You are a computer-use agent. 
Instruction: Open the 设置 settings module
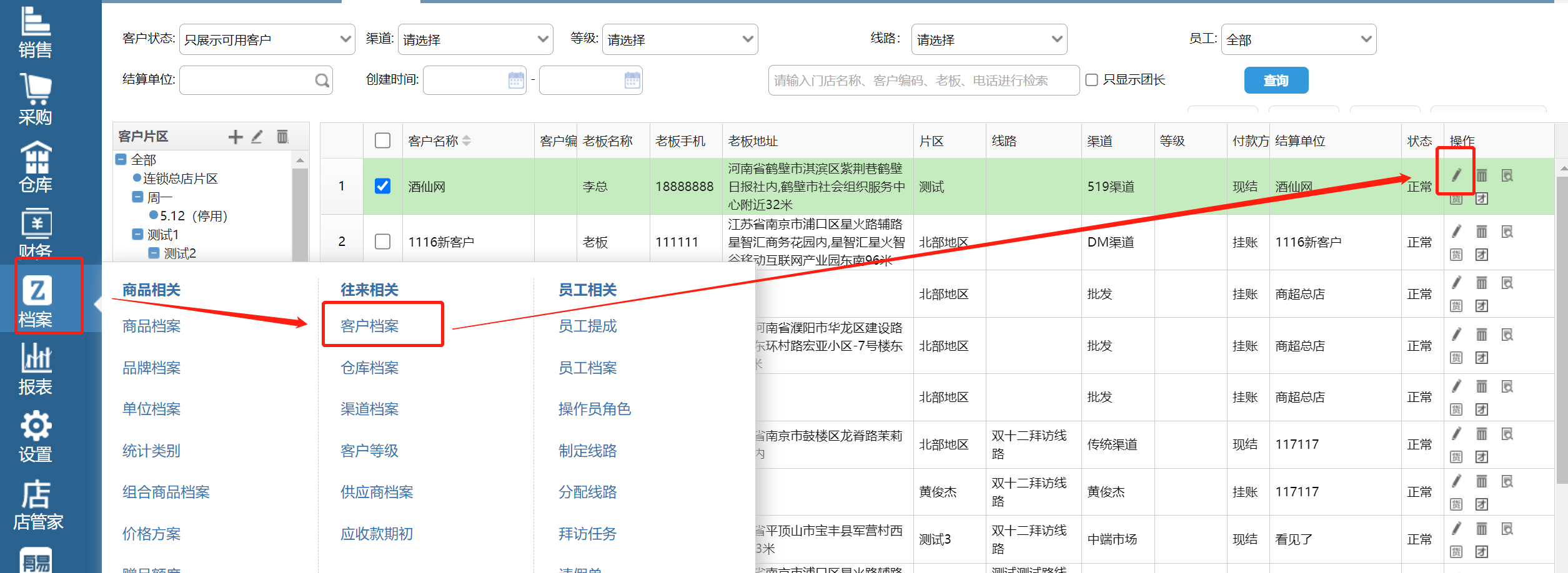click(x=35, y=437)
